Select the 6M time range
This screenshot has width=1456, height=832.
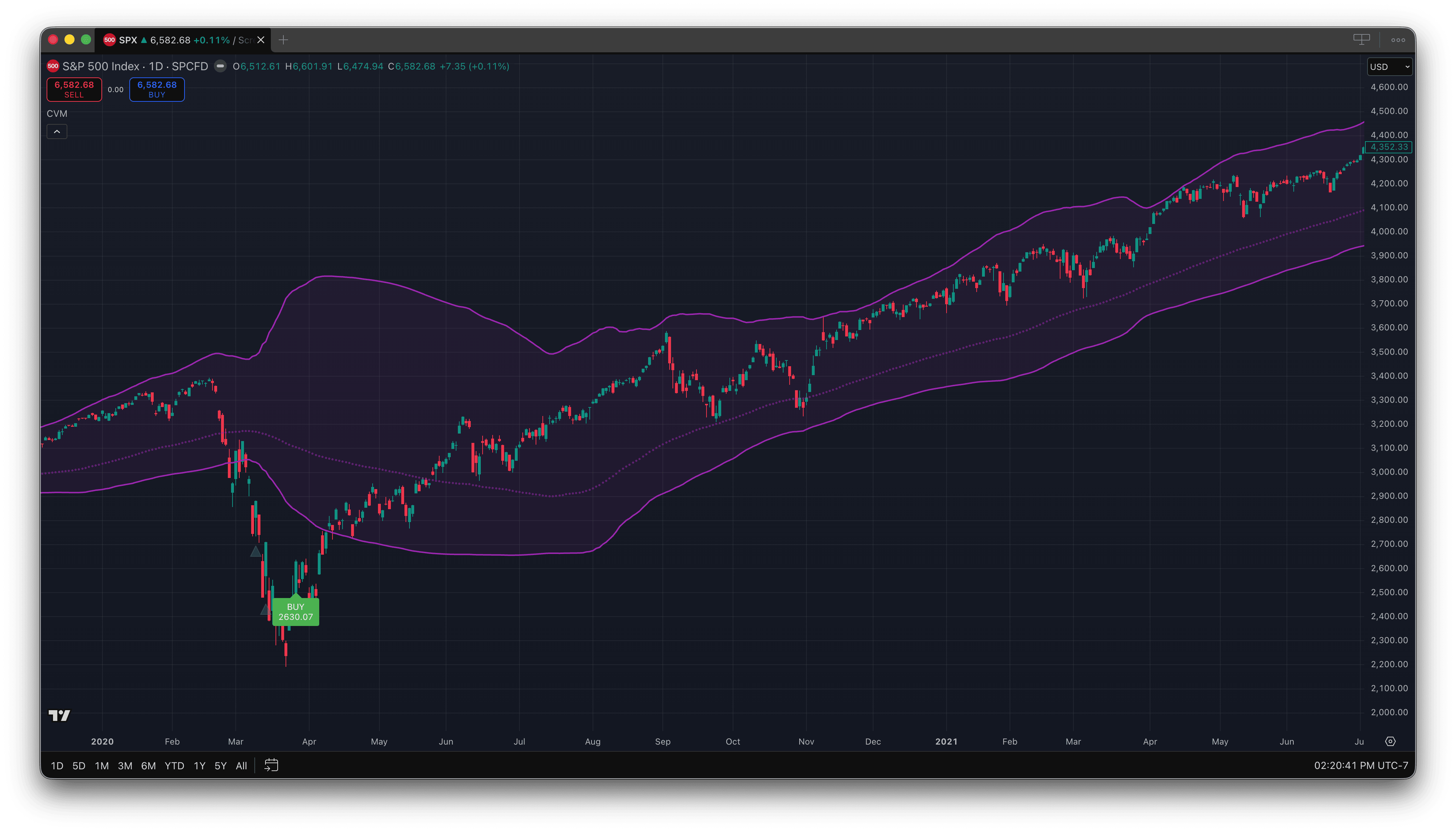(149, 766)
